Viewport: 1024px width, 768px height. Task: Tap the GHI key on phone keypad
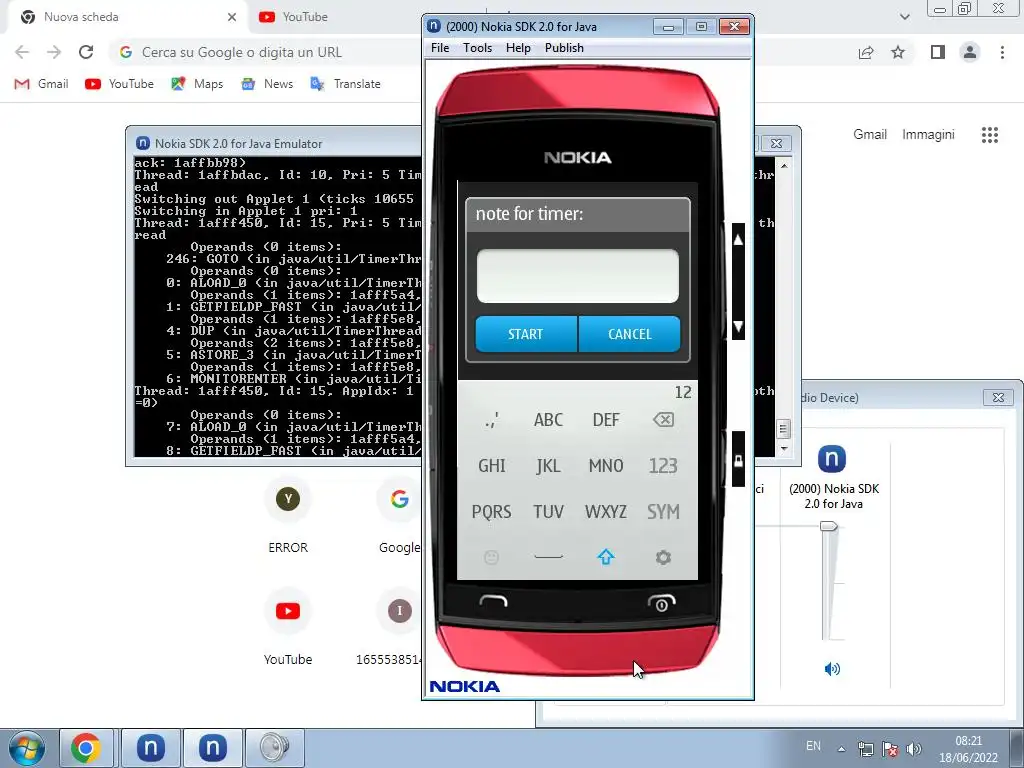[491, 466]
